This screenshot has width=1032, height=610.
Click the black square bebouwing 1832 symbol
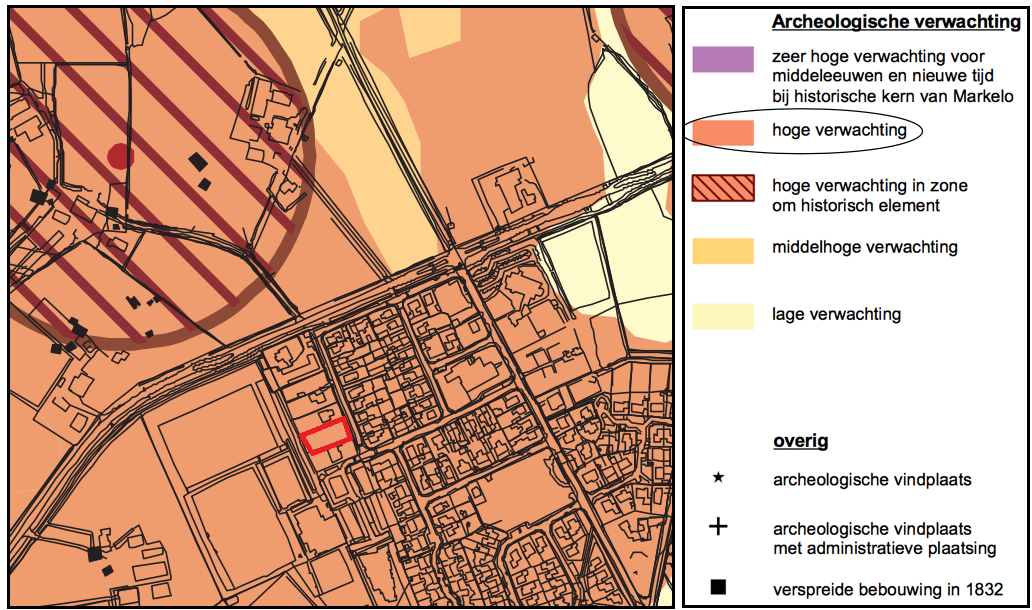718,586
